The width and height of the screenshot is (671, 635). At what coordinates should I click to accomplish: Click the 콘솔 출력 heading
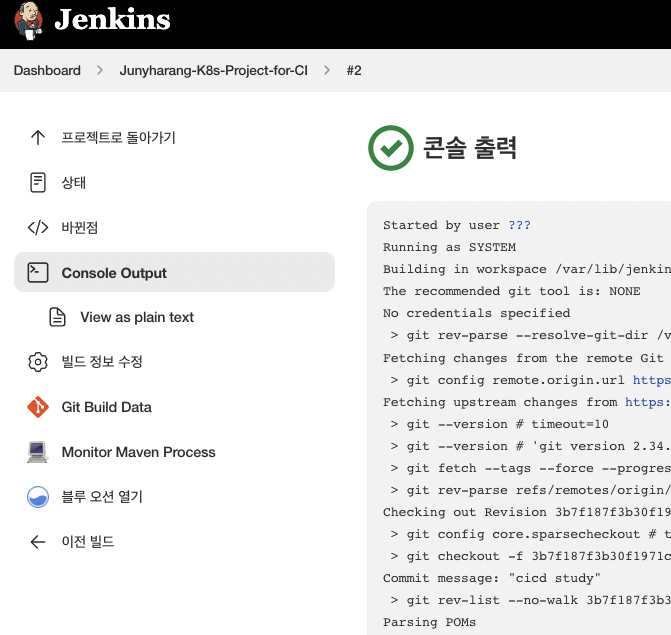(x=470, y=148)
